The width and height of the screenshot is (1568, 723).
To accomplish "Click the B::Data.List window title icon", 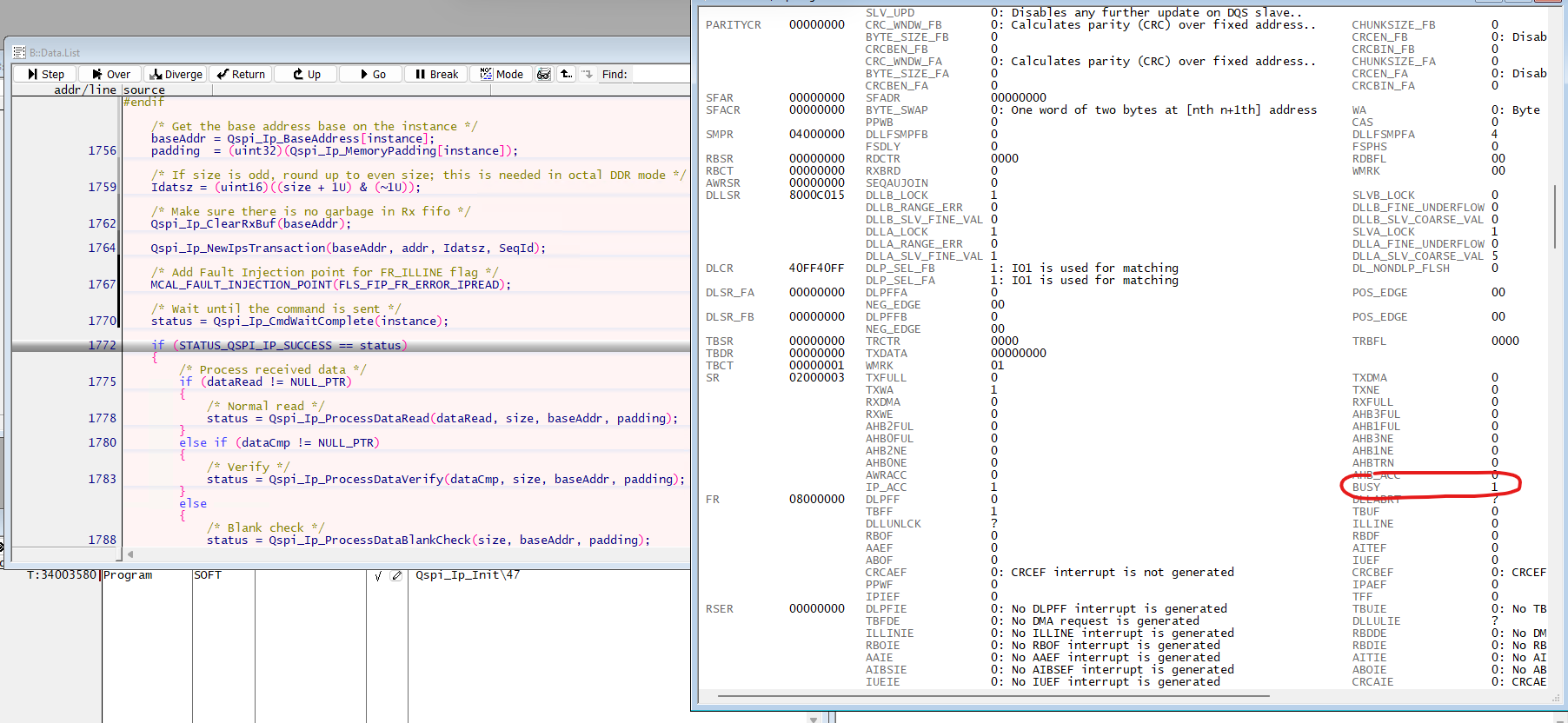I will 19,52.
